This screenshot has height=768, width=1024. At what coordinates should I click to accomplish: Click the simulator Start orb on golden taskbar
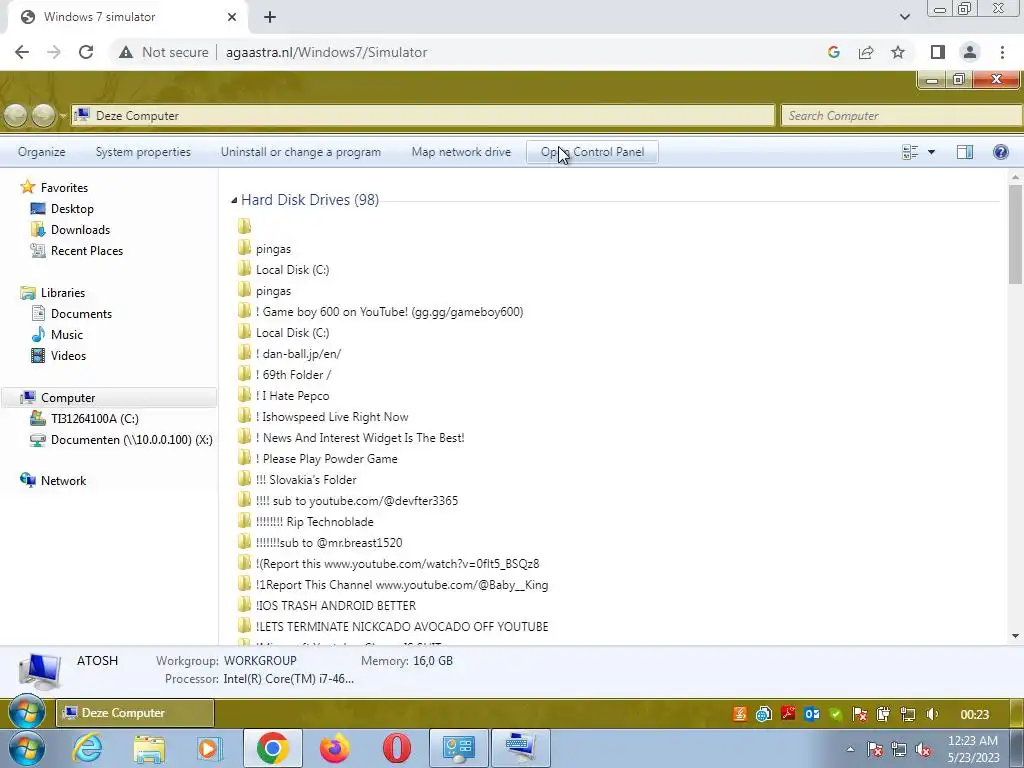tap(27, 712)
